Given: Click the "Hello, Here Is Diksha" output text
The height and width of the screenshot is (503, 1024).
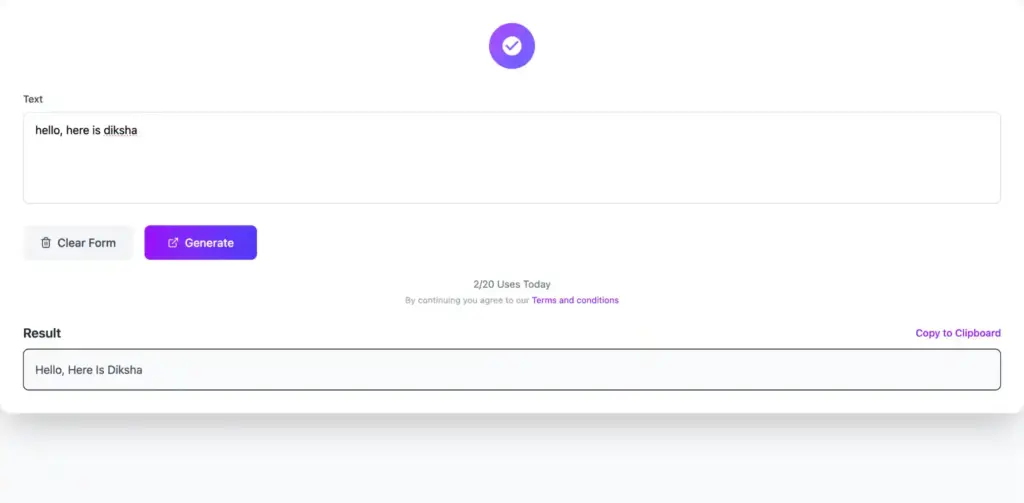Looking at the screenshot, I should 89,370.
